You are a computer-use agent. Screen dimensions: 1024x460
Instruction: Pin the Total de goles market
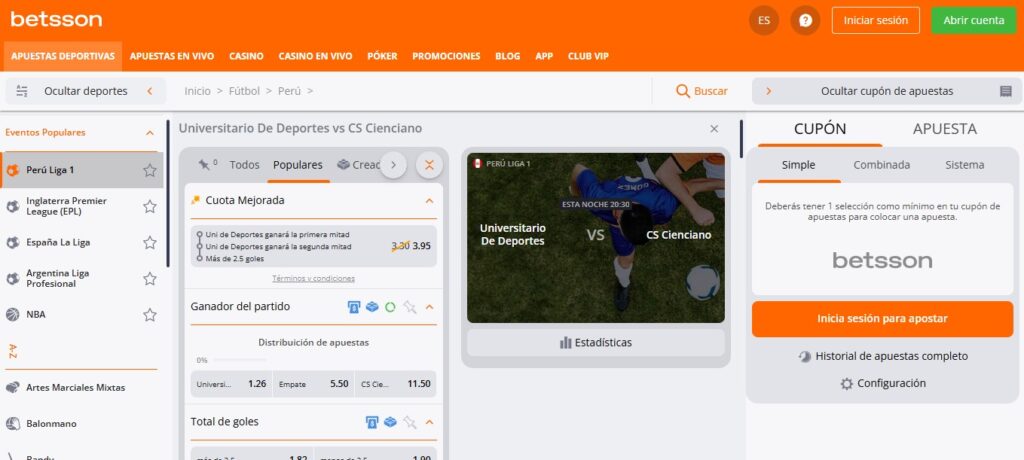409,422
